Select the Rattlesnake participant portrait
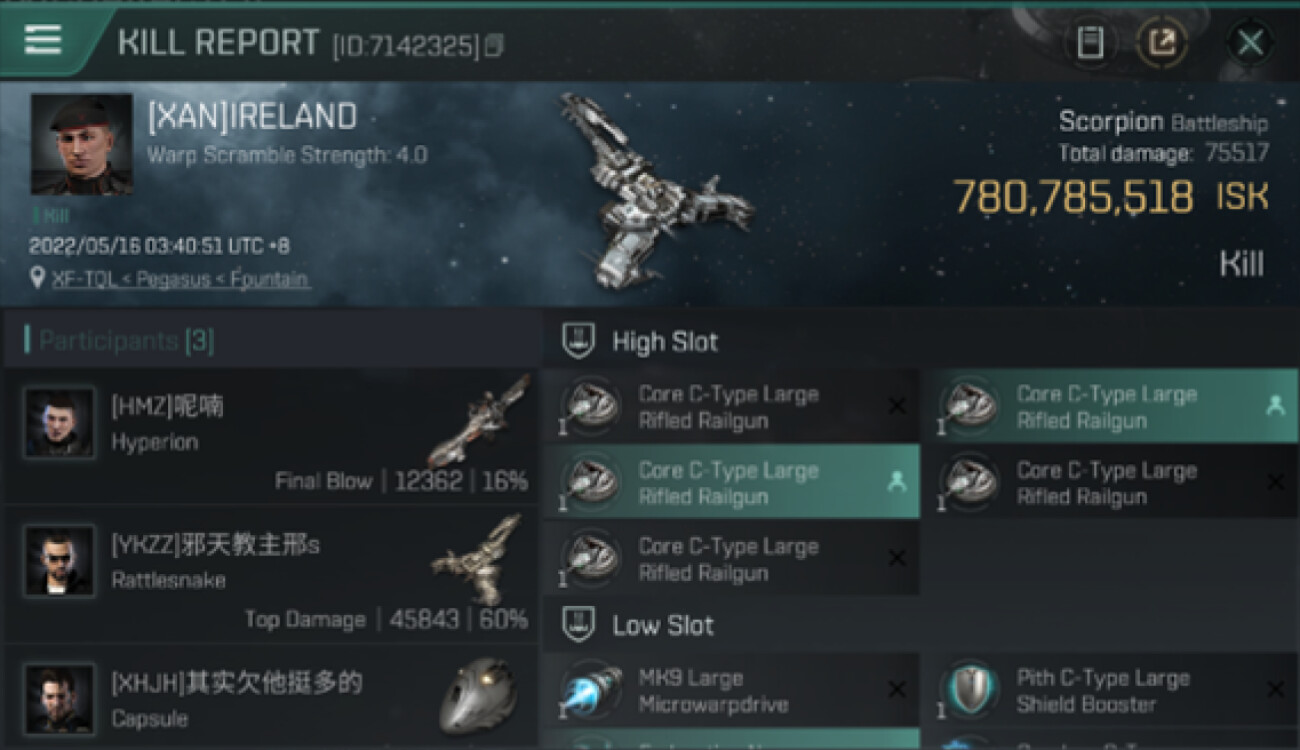The image size is (1300, 750). point(59,561)
